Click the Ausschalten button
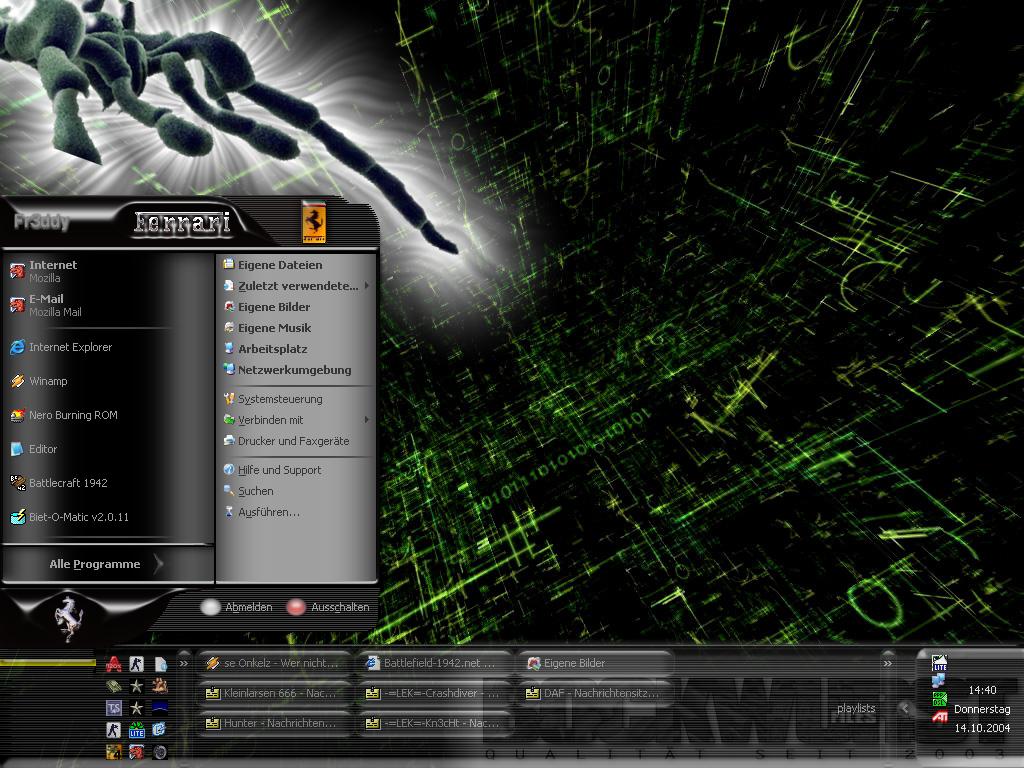 (x=328, y=607)
